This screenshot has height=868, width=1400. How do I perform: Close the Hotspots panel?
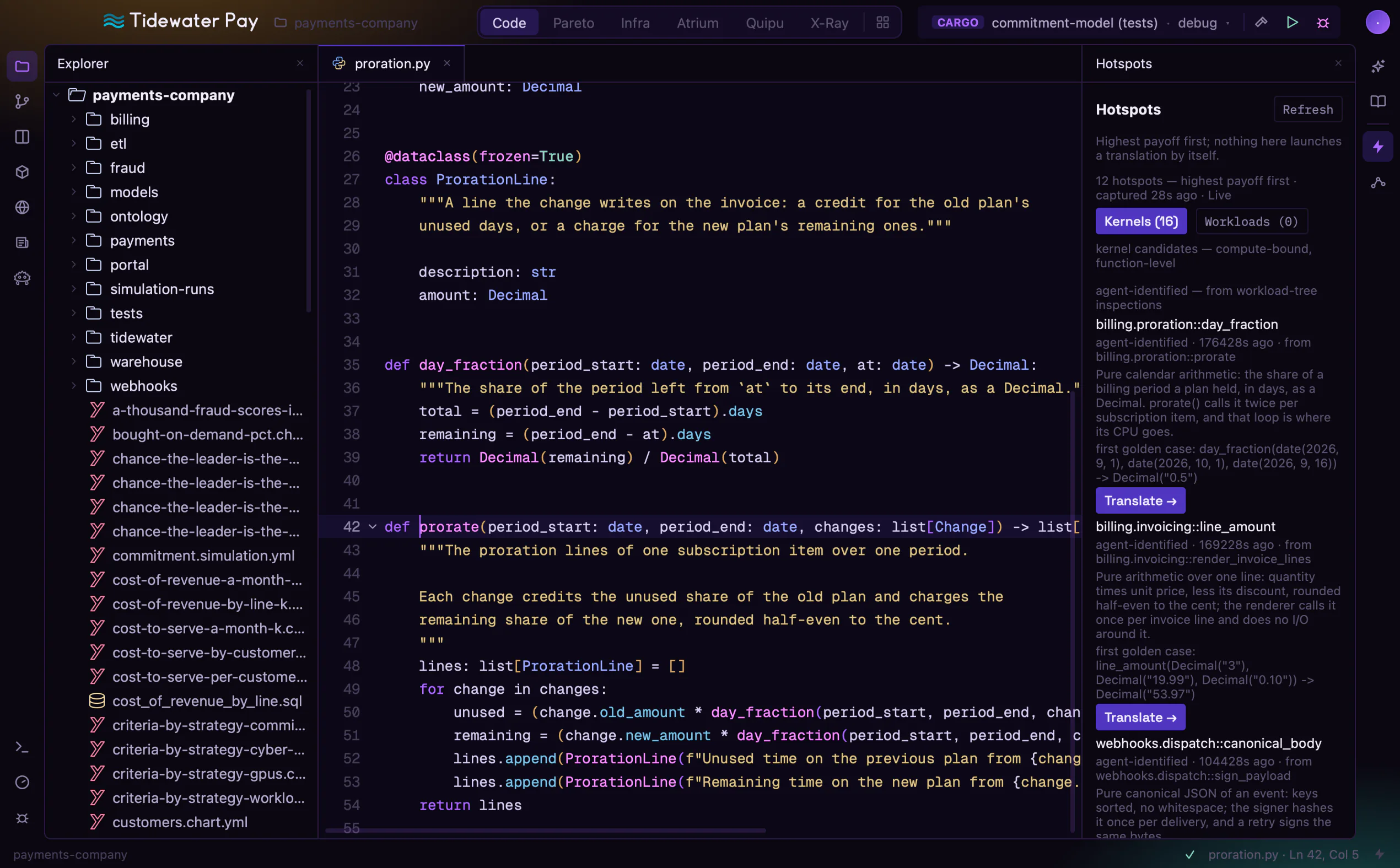pyautogui.click(x=1339, y=63)
